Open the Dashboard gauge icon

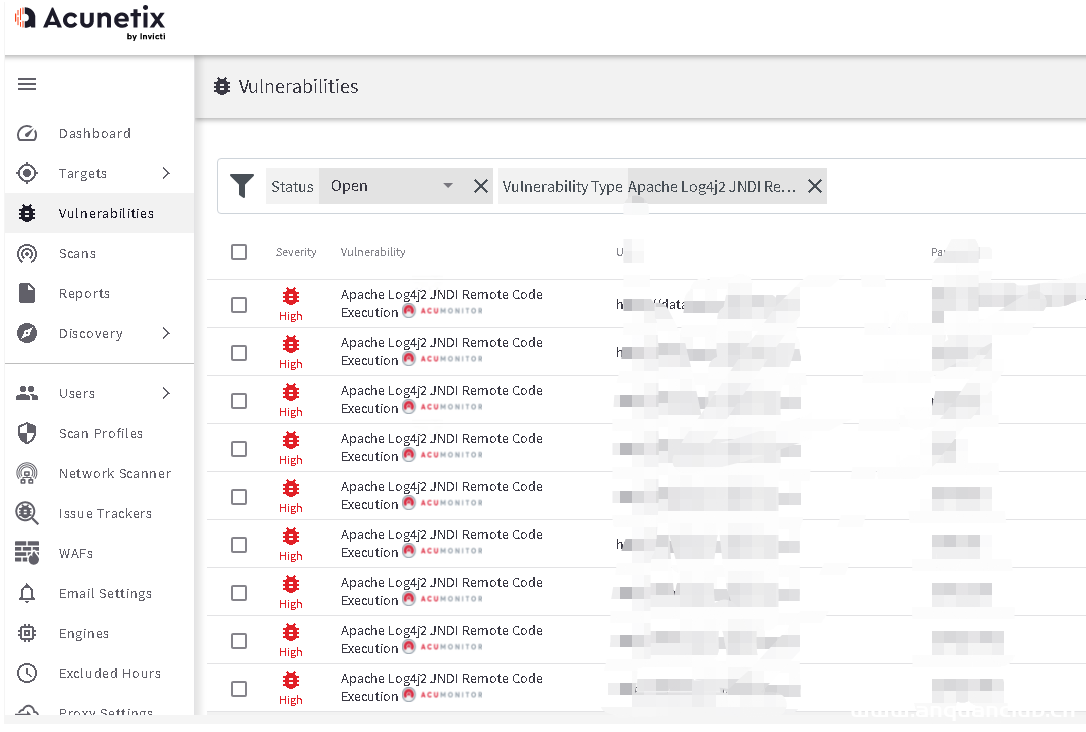[x=27, y=134]
